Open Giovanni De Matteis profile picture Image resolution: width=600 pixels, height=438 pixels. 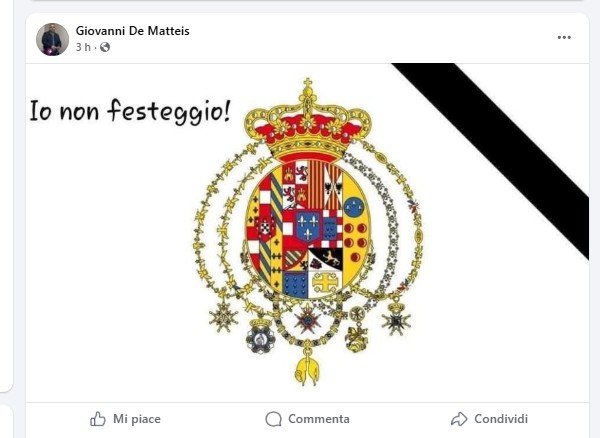52,39
